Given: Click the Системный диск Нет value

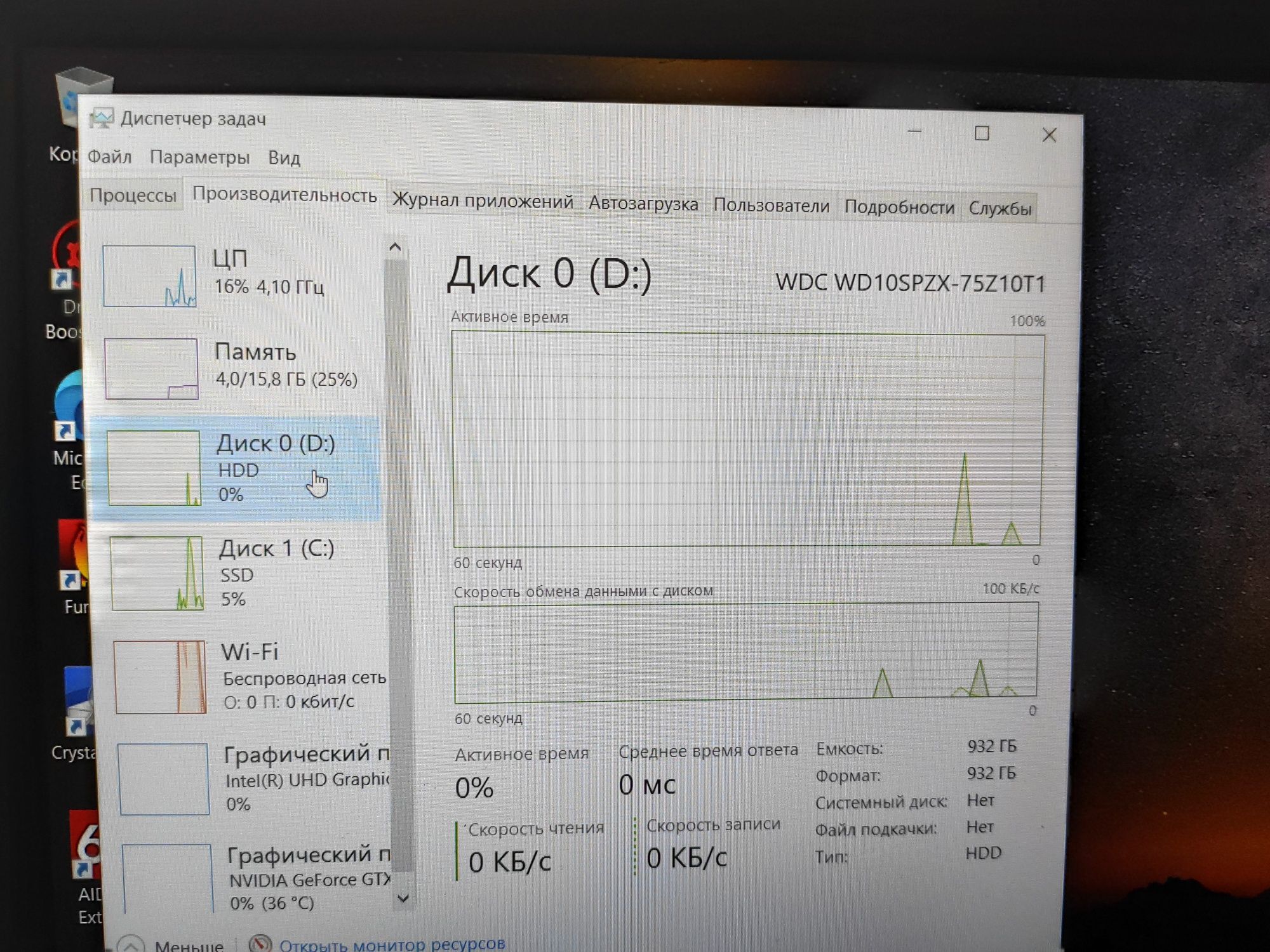Looking at the screenshot, I should click(x=980, y=800).
